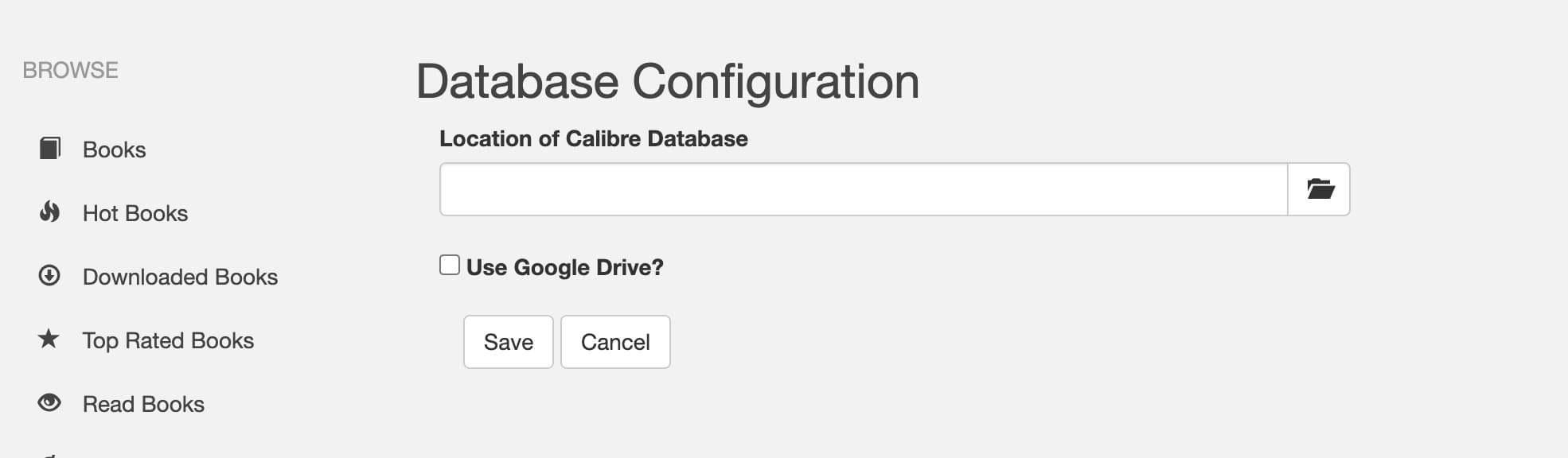Open the folder browser for database location
1568x458 pixels.
pyautogui.click(x=1319, y=189)
